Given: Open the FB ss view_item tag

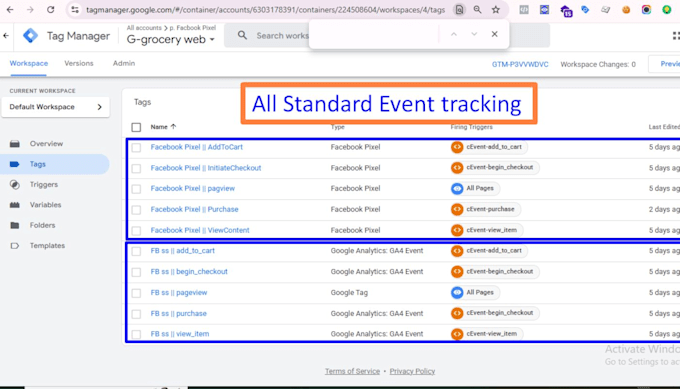Looking at the screenshot, I should pos(180,334).
